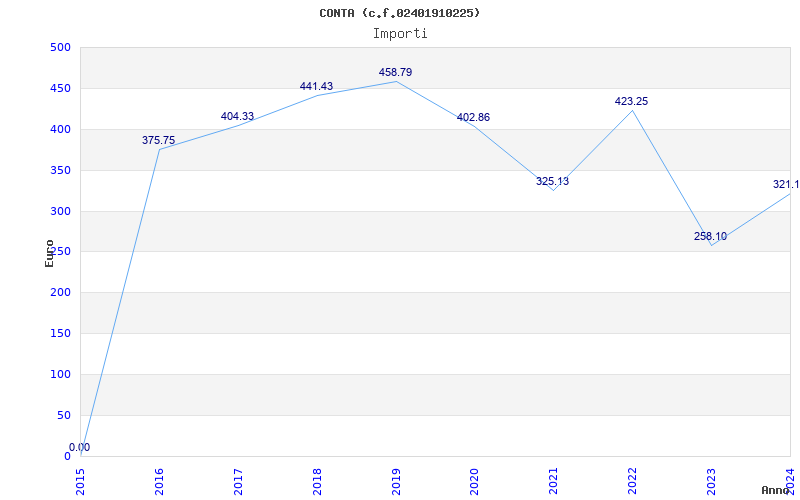Screen dimensions: 800x500
Task: Click the chart title CONTA (c.f.02401910225)
Action: 399,13
